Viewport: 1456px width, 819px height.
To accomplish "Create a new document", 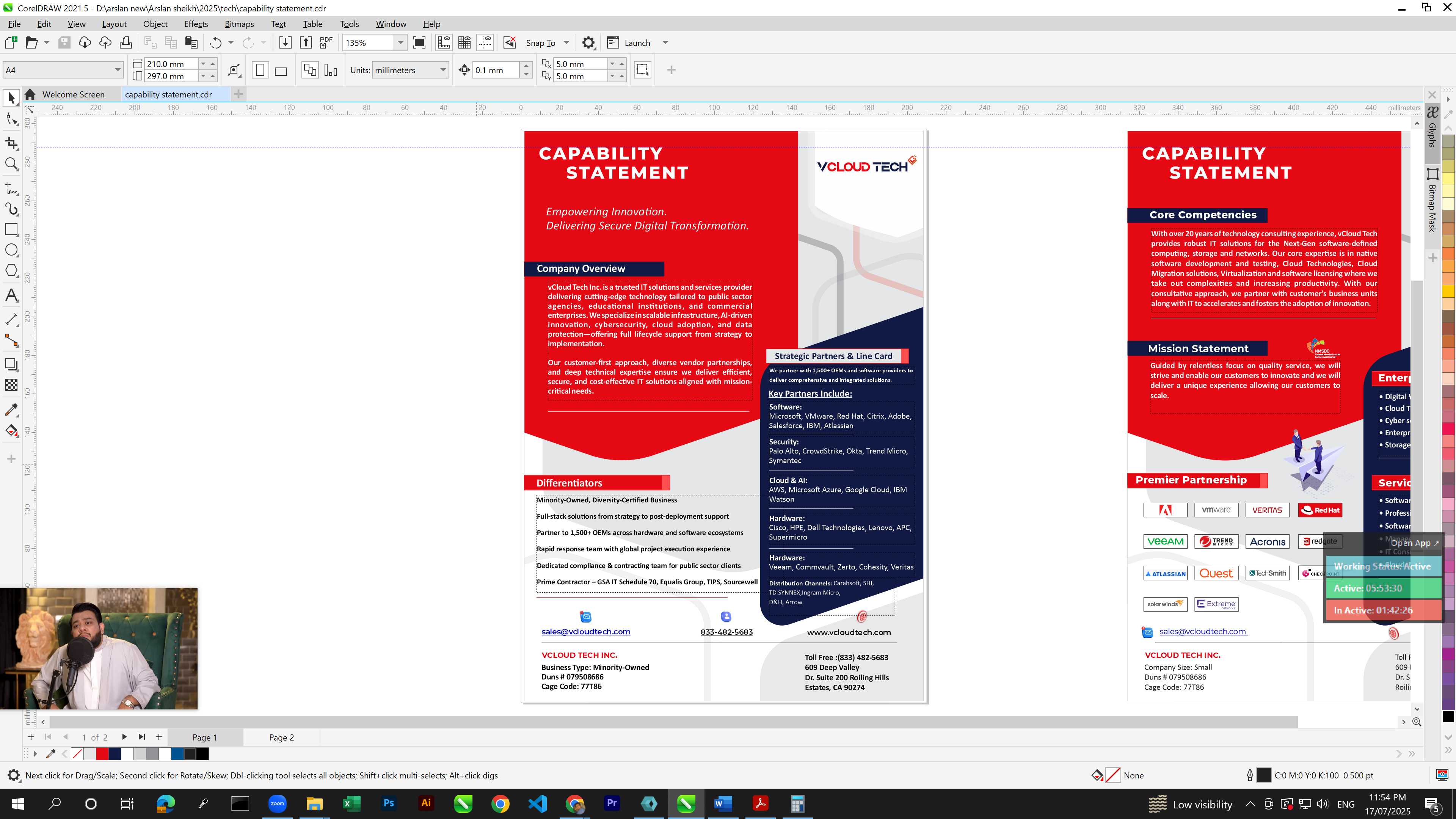I will click(11, 42).
